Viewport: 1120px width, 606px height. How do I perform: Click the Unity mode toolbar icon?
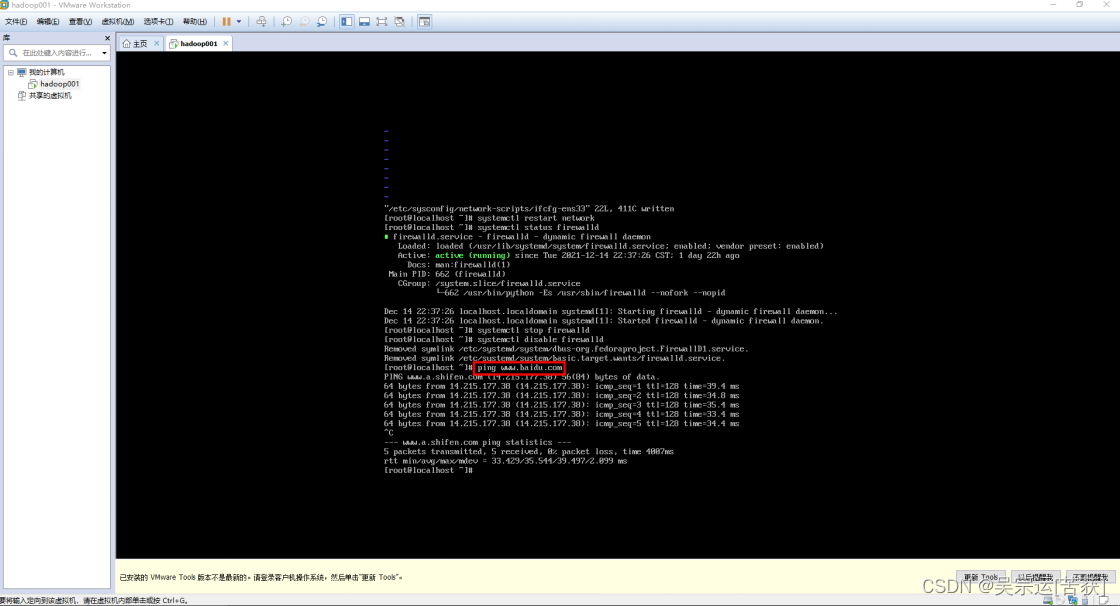click(x=400, y=21)
